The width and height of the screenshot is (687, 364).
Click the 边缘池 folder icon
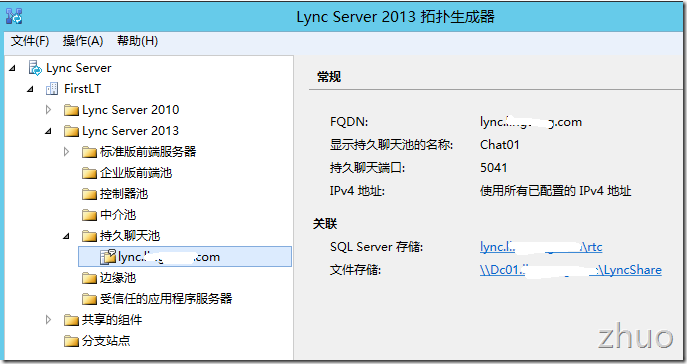(89, 278)
